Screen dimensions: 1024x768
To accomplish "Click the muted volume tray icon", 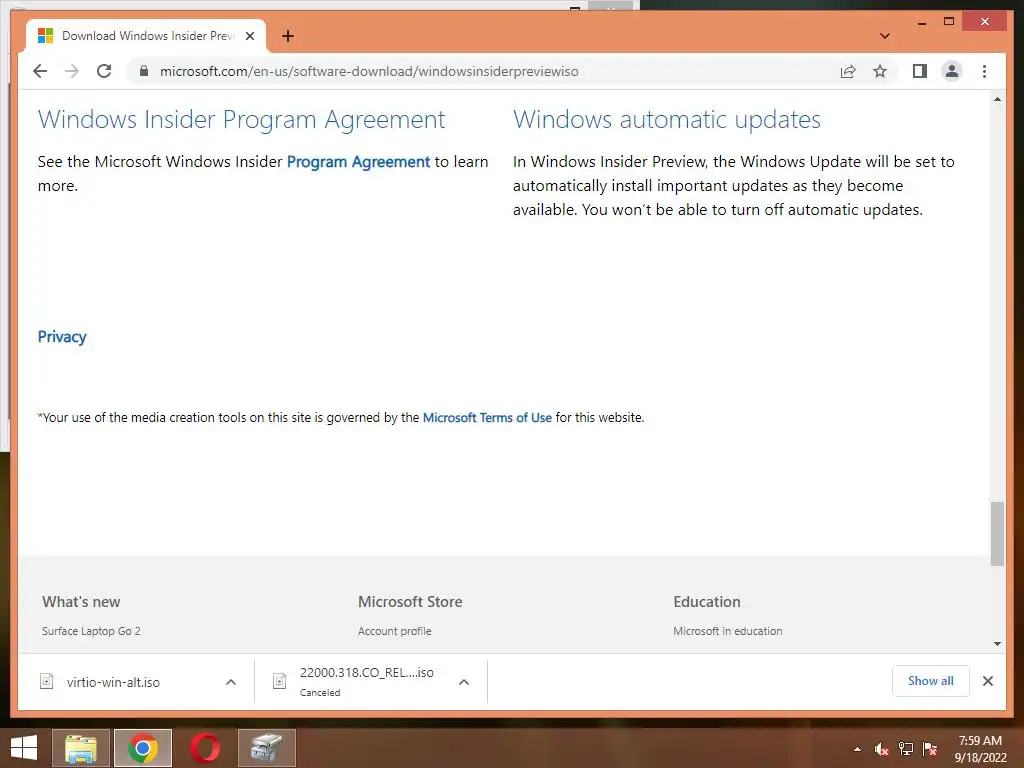I will tap(882, 749).
